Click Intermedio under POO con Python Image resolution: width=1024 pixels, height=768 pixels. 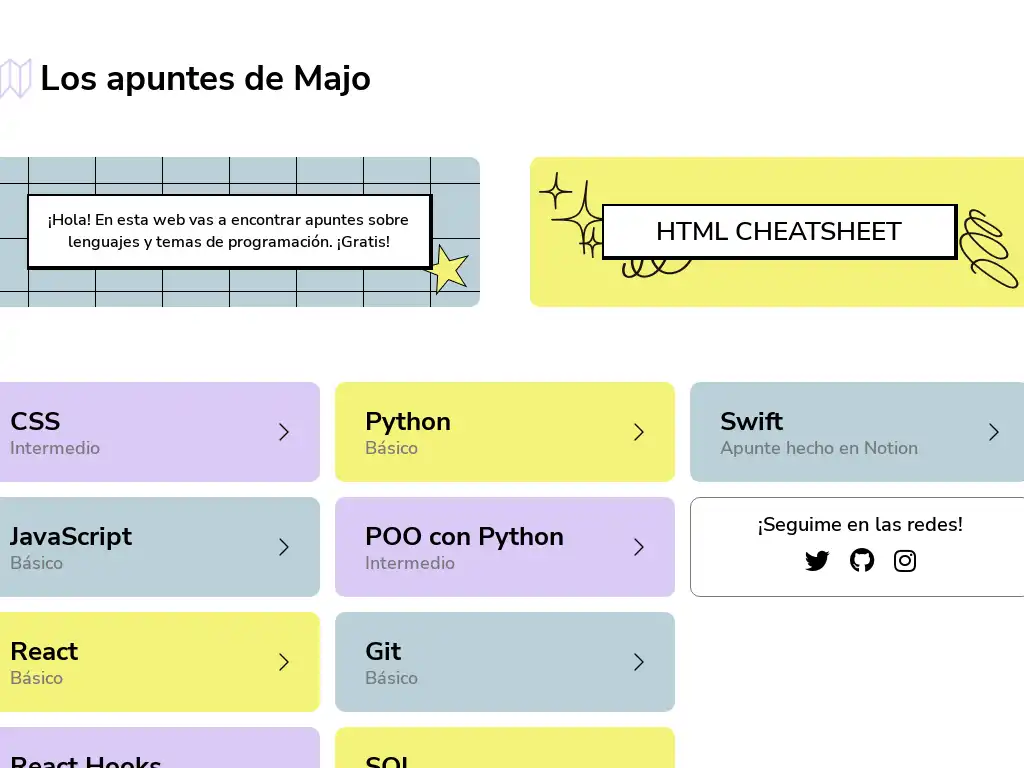coord(409,563)
